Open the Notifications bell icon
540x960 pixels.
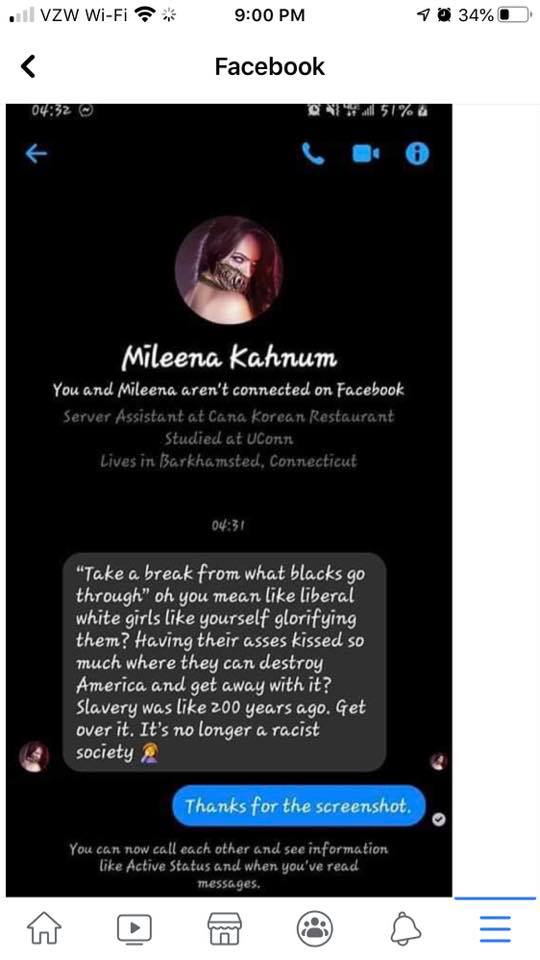pyautogui.click(x=405, y=928)
